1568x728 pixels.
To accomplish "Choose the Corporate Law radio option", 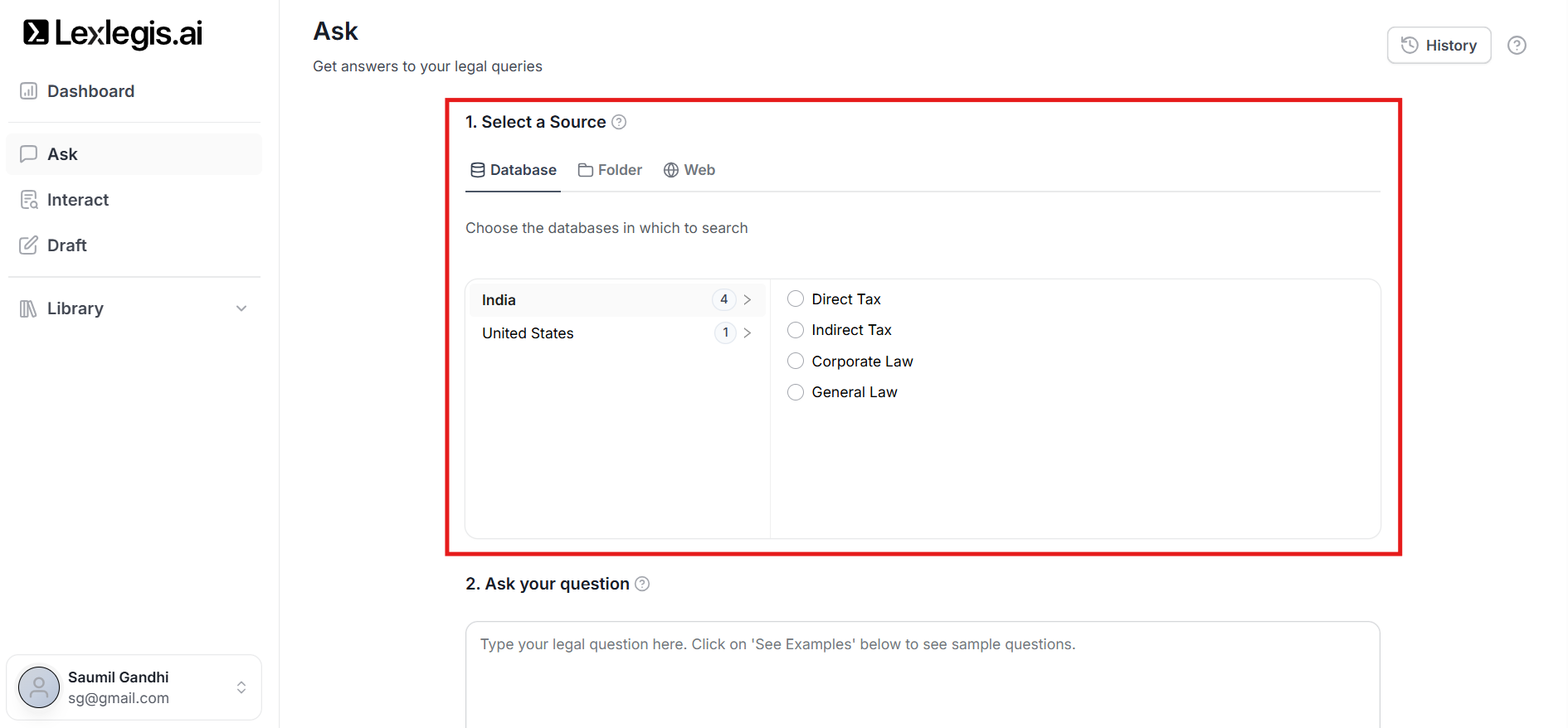I will point(796,362).
